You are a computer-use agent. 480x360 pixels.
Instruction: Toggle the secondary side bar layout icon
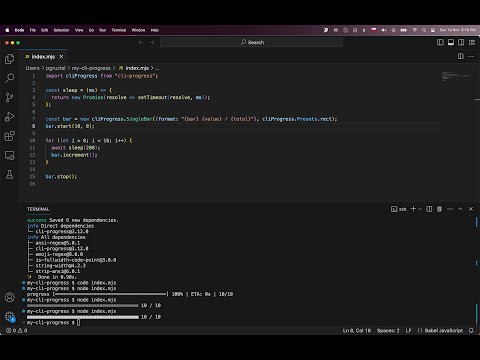pos(461,42)
